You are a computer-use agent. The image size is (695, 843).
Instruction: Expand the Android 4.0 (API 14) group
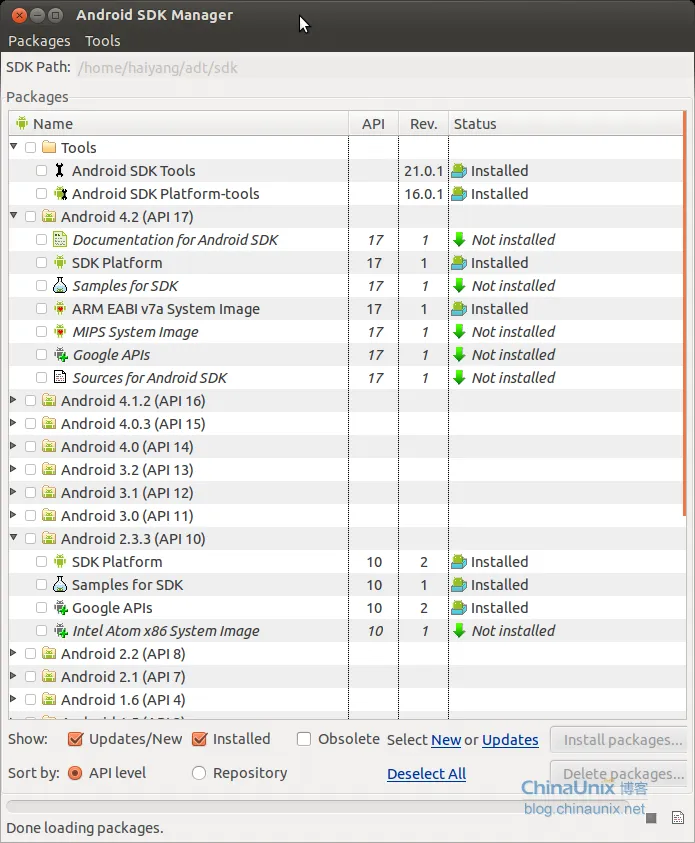click(x=13, y=446)
